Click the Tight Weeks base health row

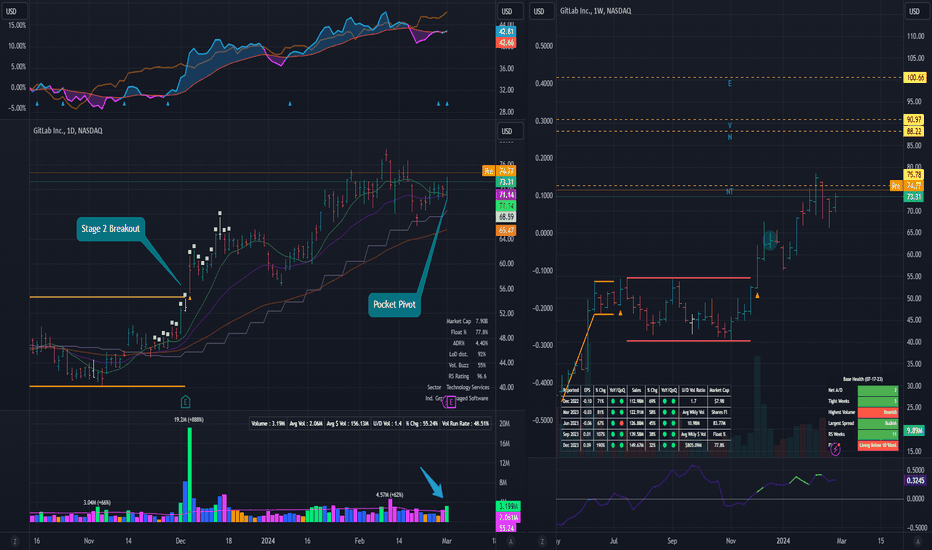click(862, 401)
